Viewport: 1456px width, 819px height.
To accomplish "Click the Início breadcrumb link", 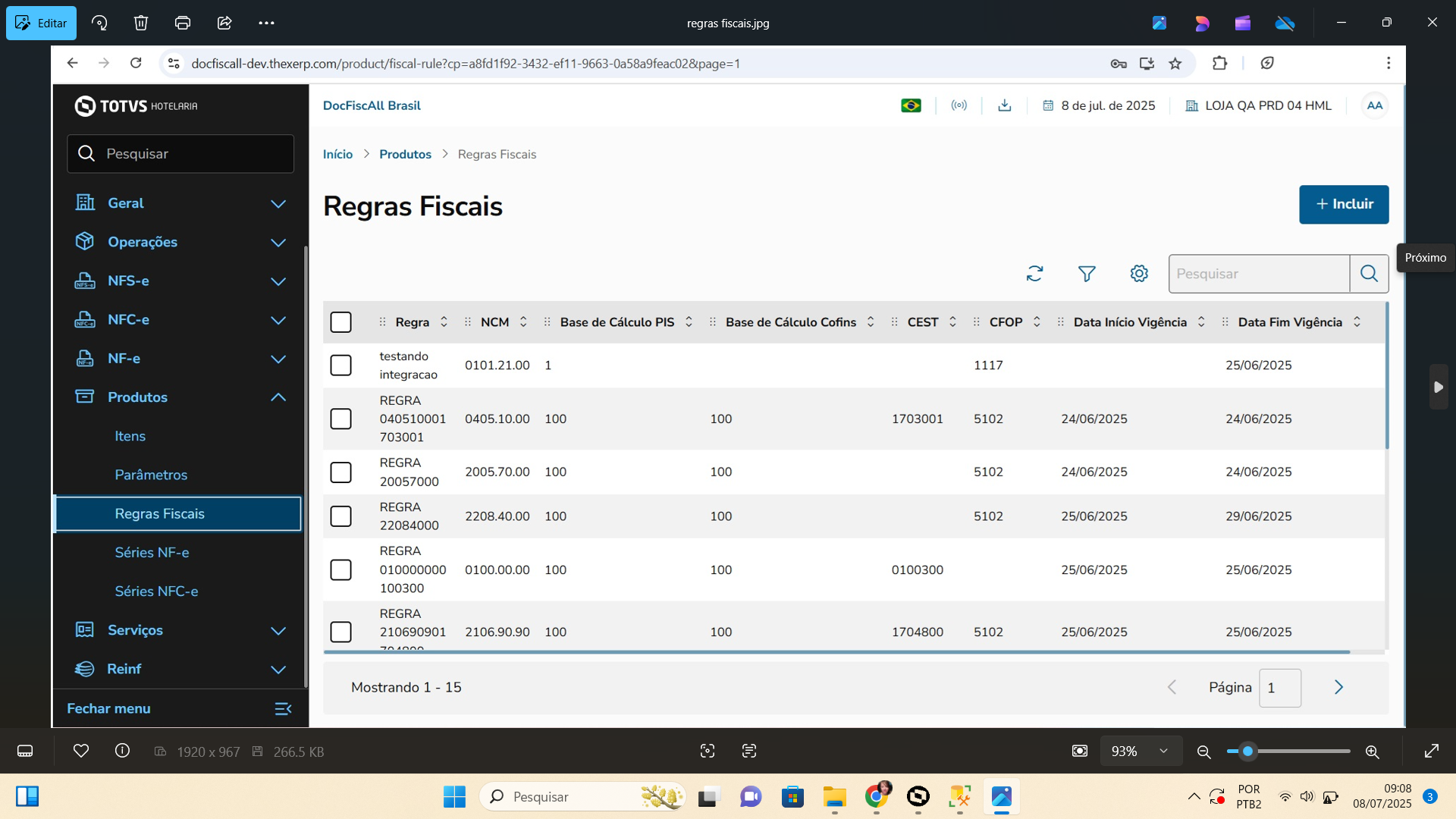I will tap(337, 154).
